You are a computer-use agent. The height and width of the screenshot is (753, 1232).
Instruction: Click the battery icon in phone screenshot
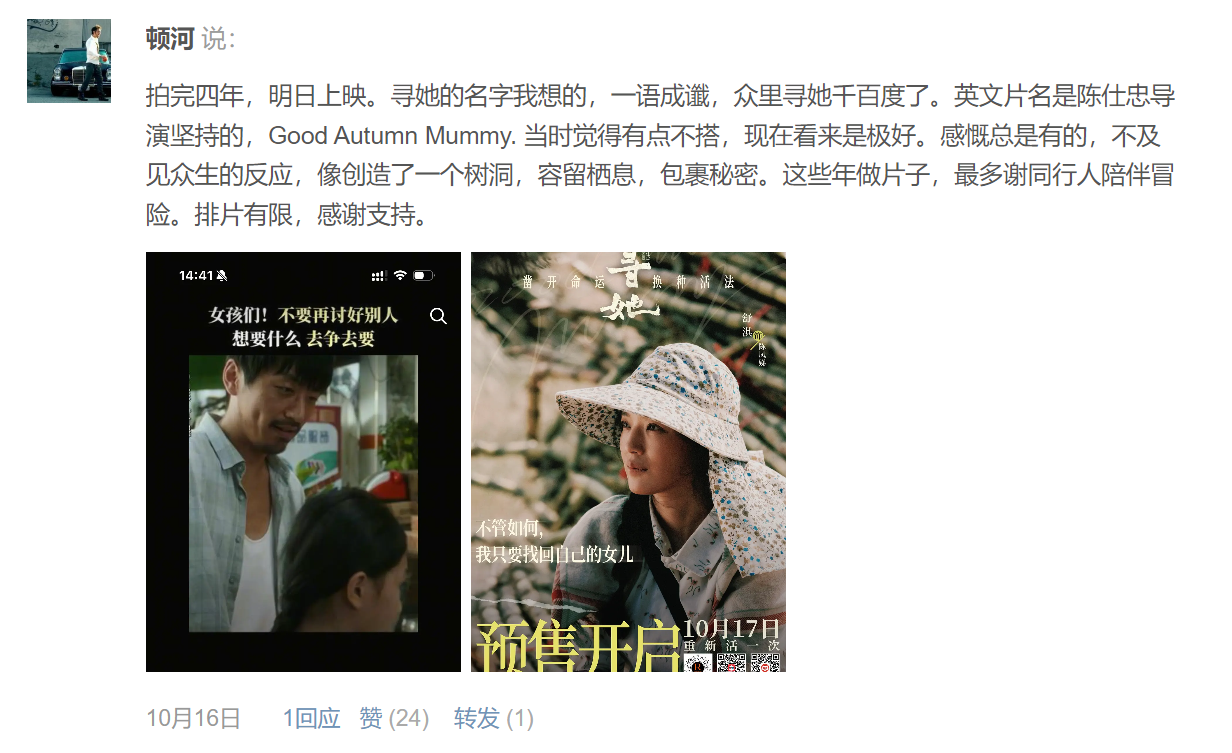[x=423, y=275]
